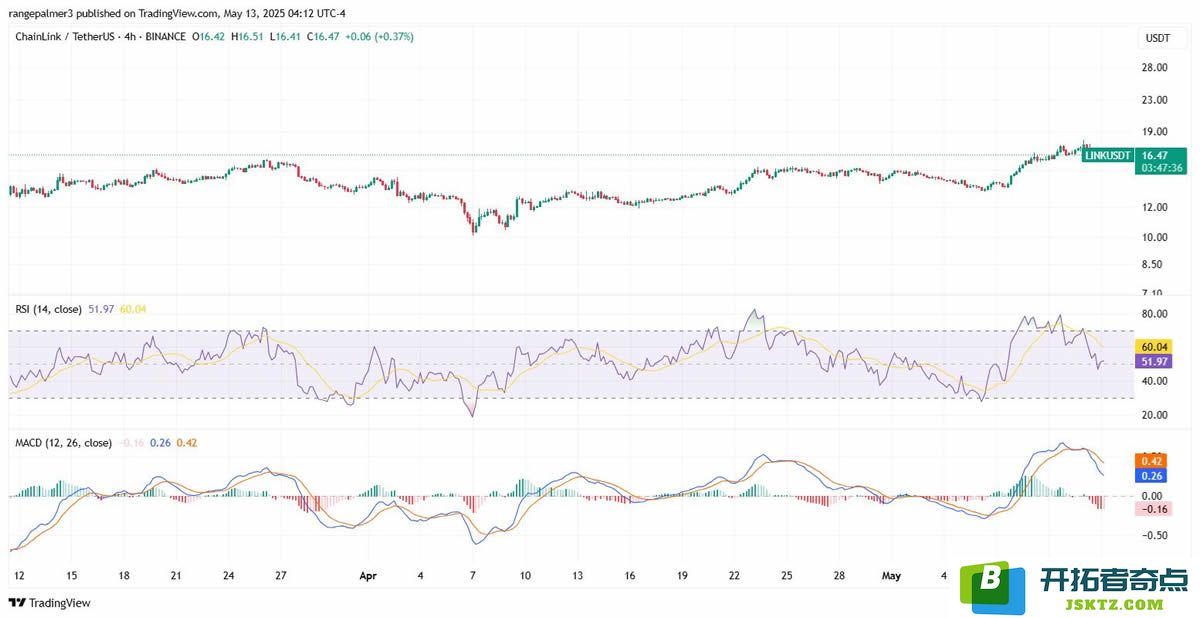Click the H16.51 high value in header
Image resolution: width=1200 pixels, height=618 pixels.
tap(250, 37)
